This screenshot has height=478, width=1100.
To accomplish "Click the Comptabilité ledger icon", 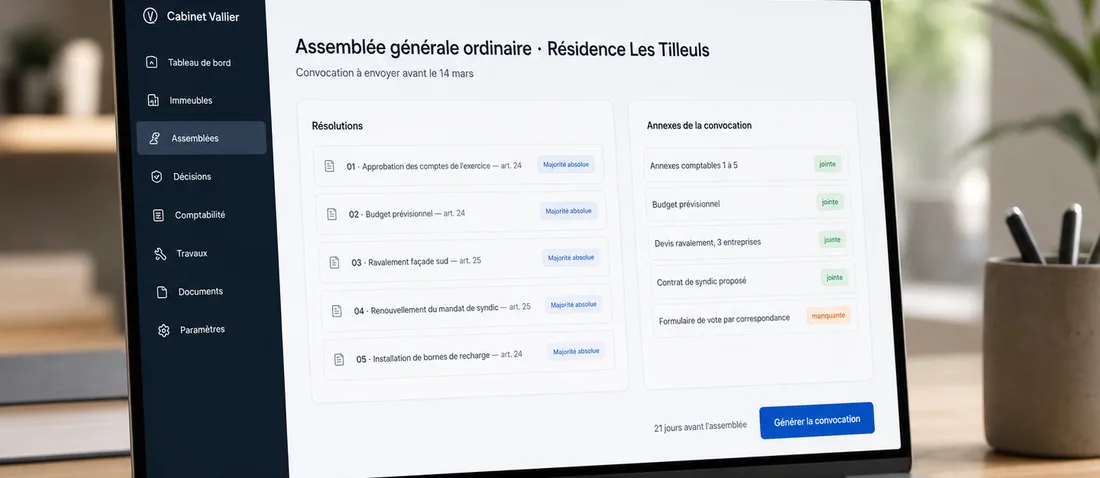I will 159,215.
